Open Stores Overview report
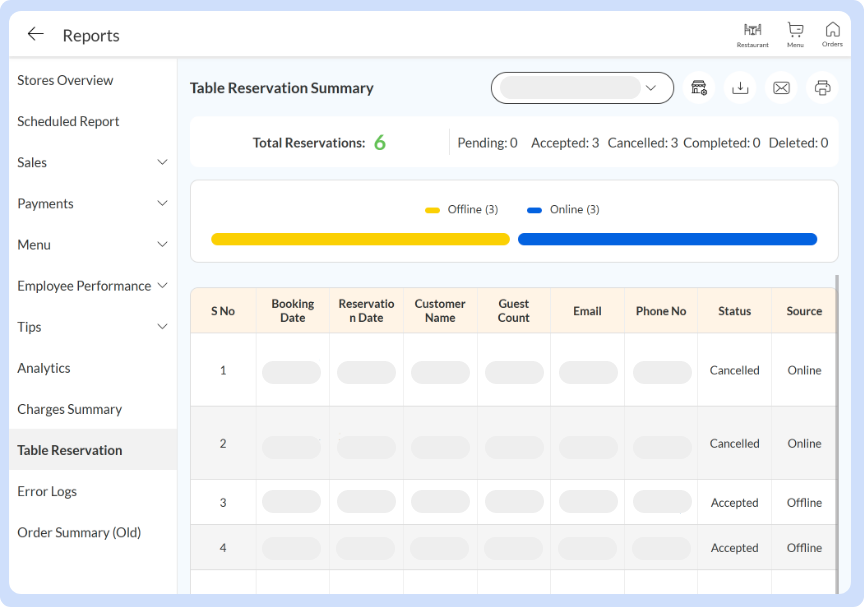 pos(65,80)
